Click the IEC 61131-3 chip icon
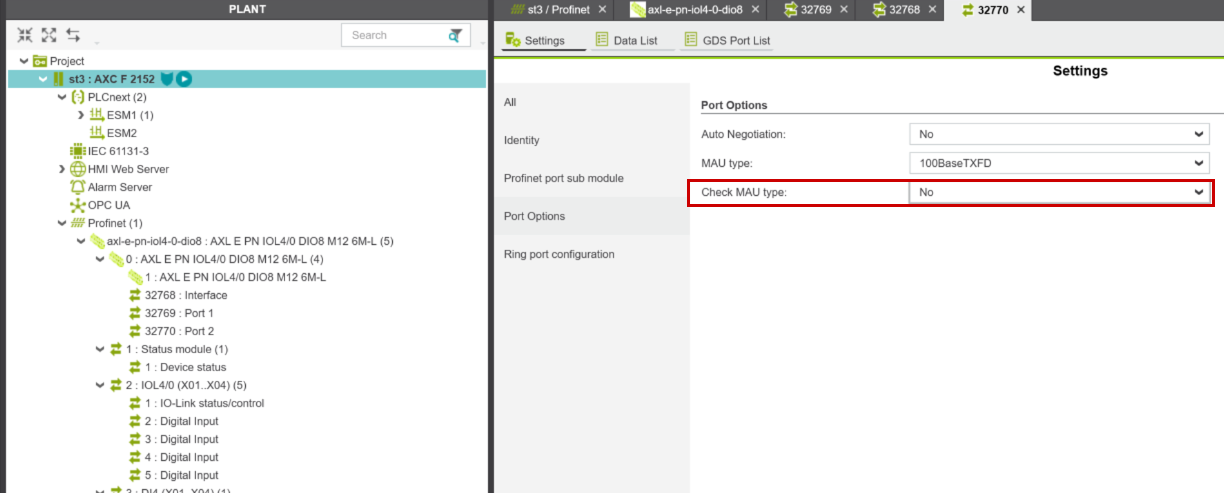The image size is (1224, 493). 78,151
